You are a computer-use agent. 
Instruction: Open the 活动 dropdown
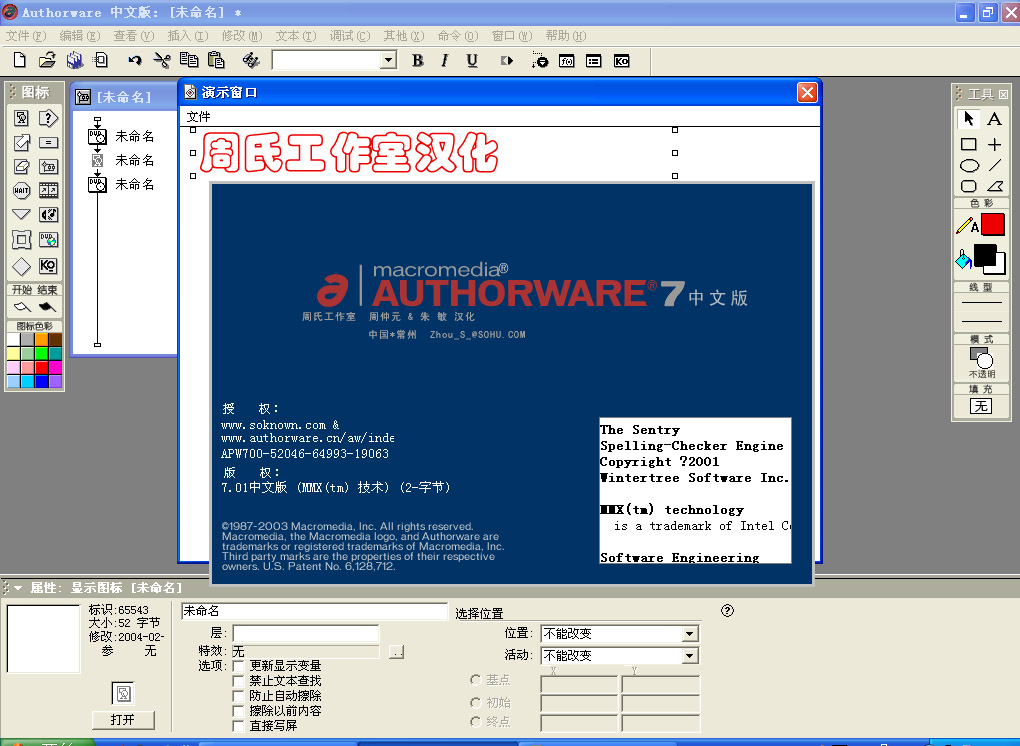[620, 655]
